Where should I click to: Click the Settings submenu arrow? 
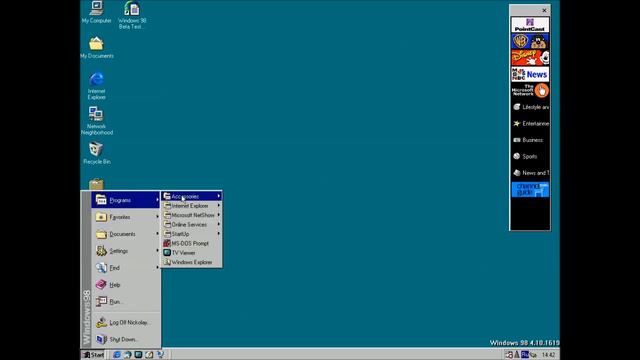pyautogui.click(x=157, y=251)
